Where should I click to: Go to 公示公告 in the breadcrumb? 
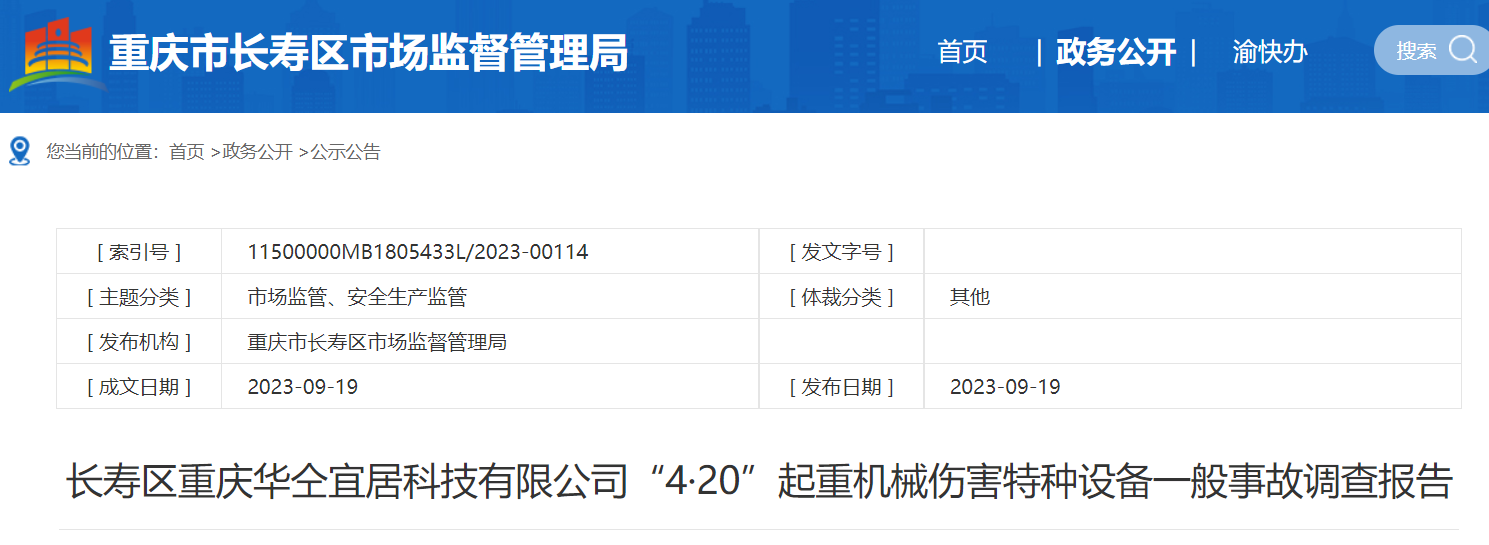(x=346, y=152)
